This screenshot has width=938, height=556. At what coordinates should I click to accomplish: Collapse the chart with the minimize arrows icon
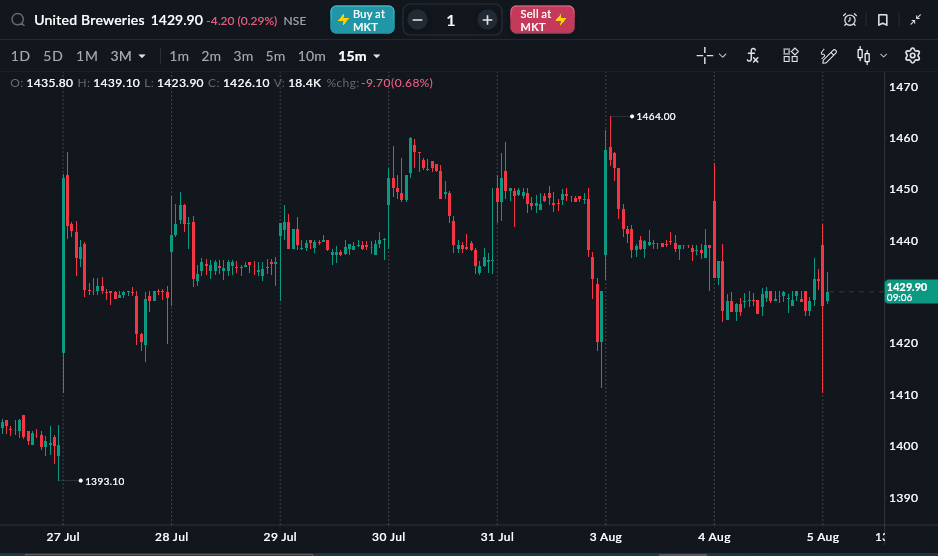coord(915,20)
